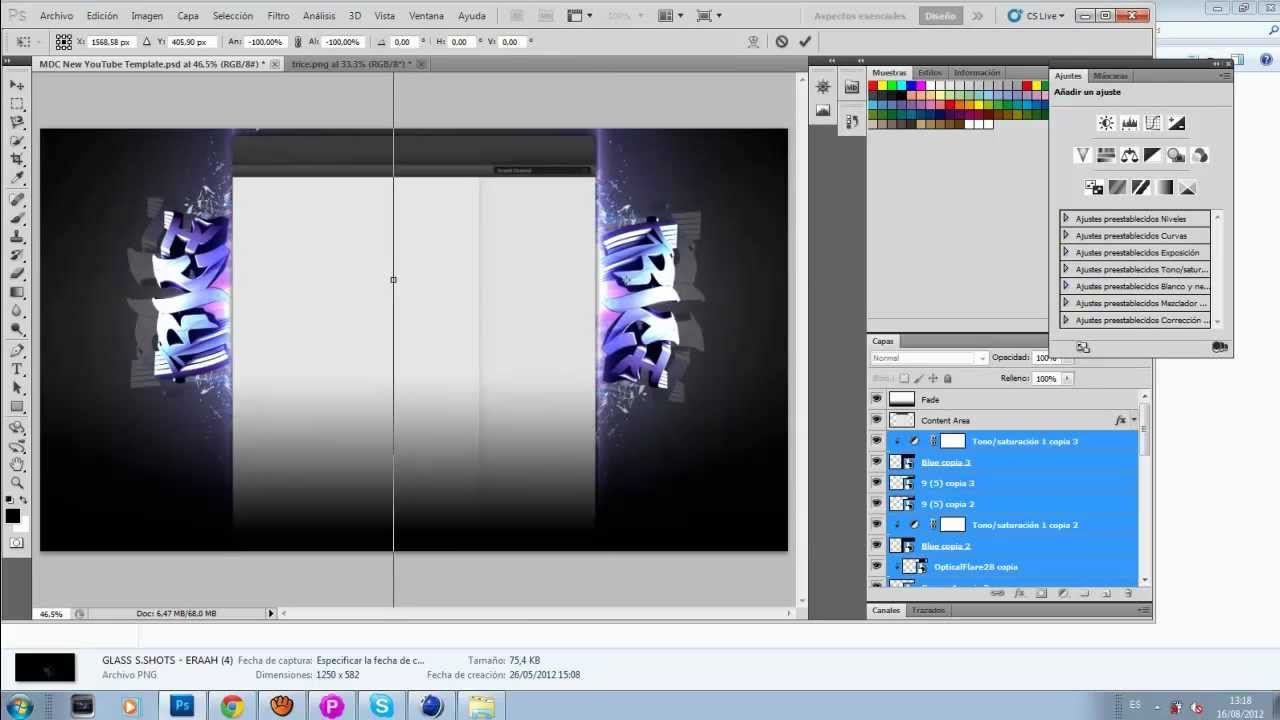Open the Filtro menu
This screenshot has width=1280, height=720.
pos(278,16)
